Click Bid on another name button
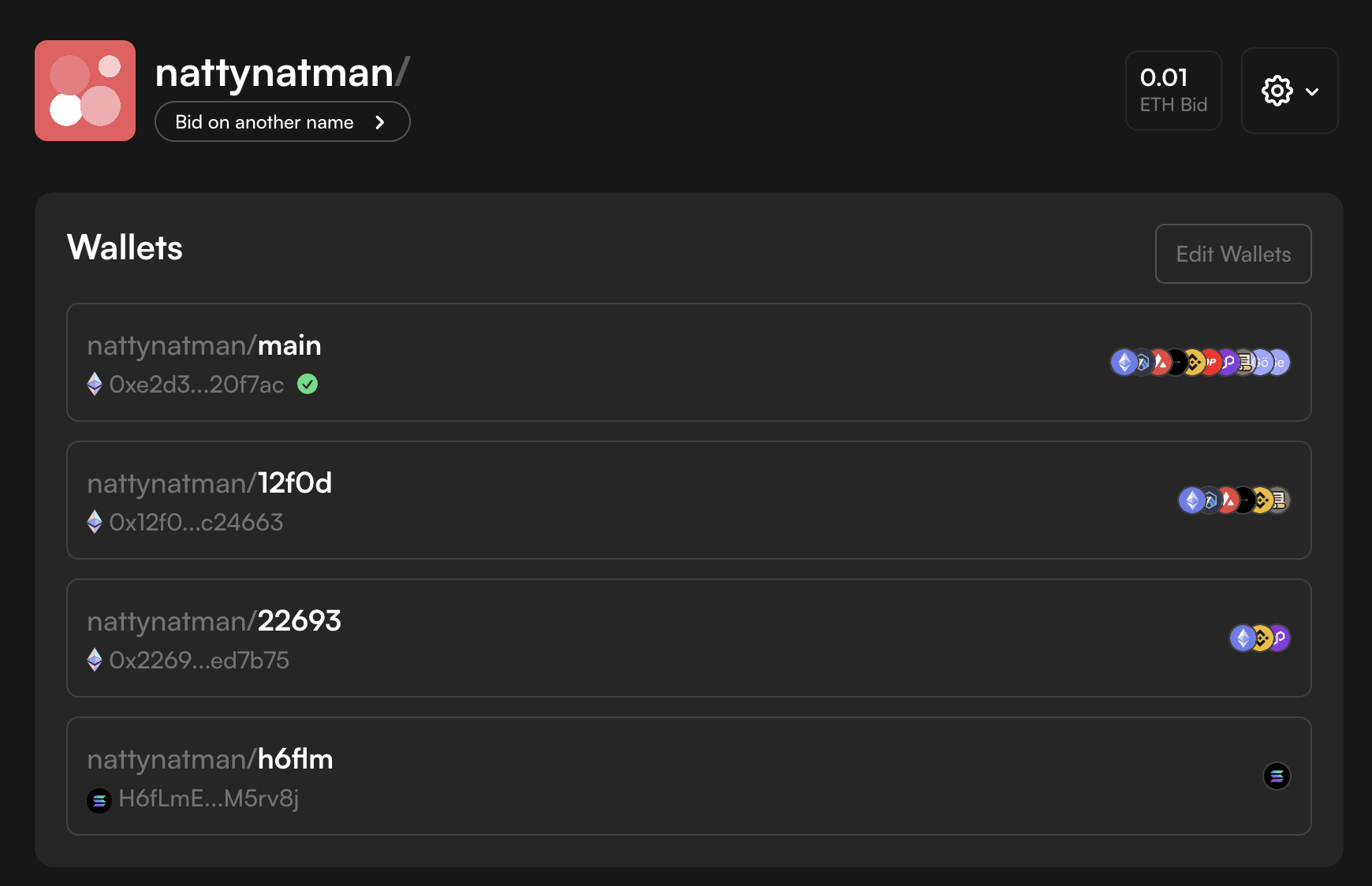This screenshot has width=1372, height=886. tap(265, 122)
